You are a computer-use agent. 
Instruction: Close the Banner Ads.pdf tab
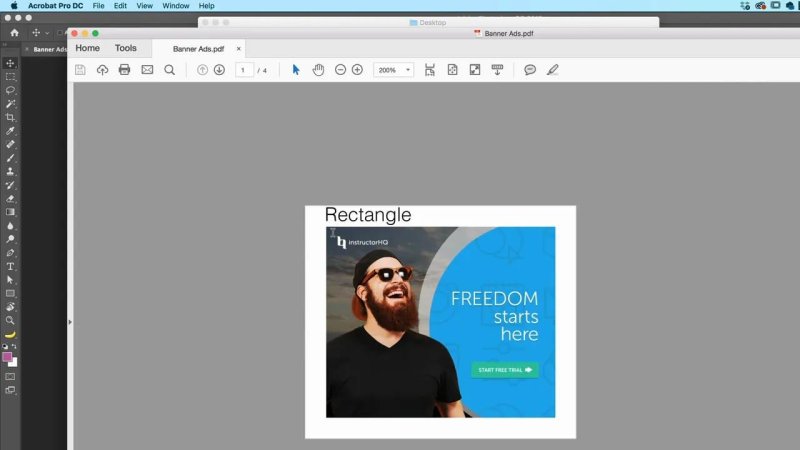[x=238, y=49]
